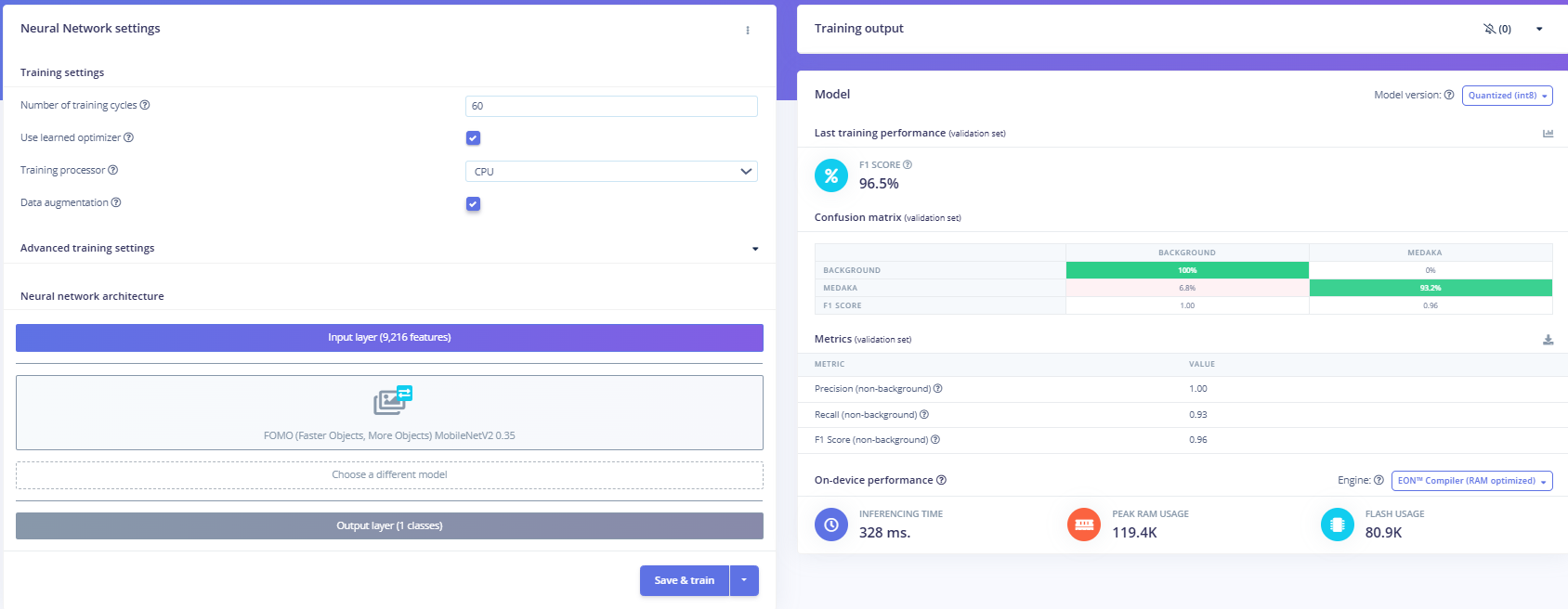
Task: Download the validation metrics
Action: click(1548, 340)
